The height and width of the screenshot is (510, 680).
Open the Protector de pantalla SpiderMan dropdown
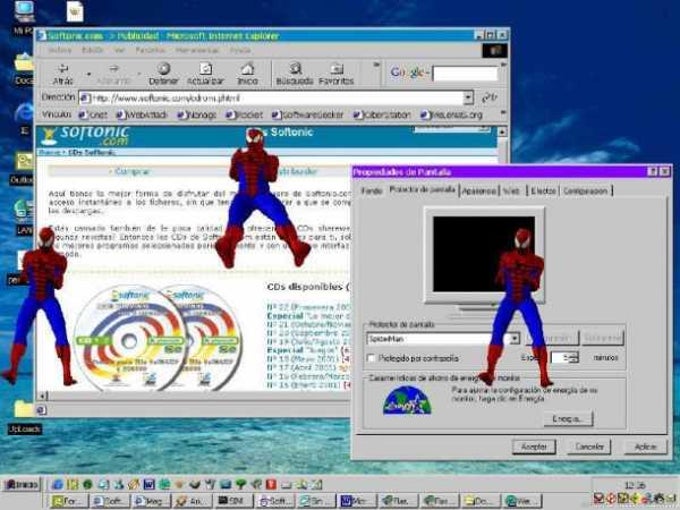click(x=514, y=338)
